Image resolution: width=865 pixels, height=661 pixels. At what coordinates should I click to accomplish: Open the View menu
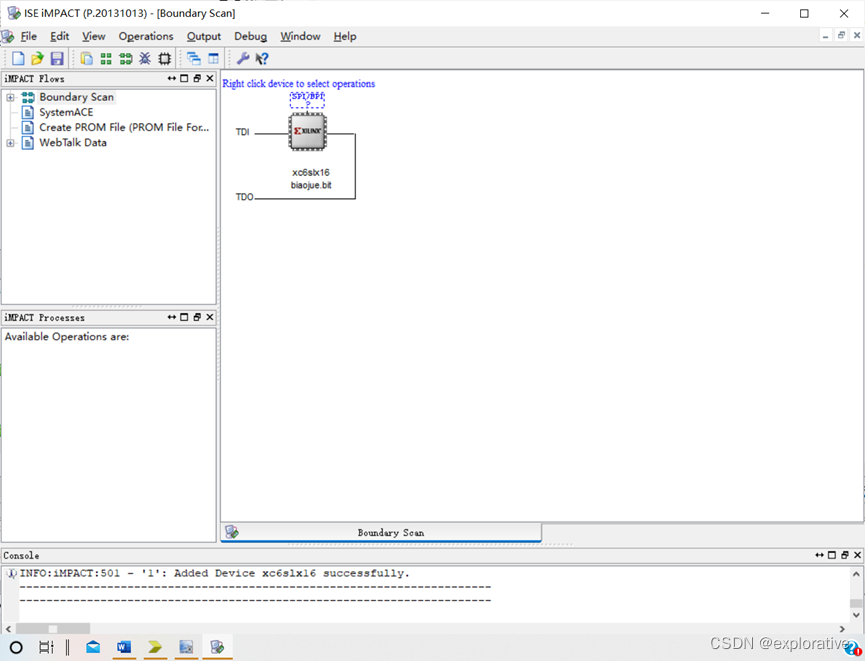[x=94, y=36]
